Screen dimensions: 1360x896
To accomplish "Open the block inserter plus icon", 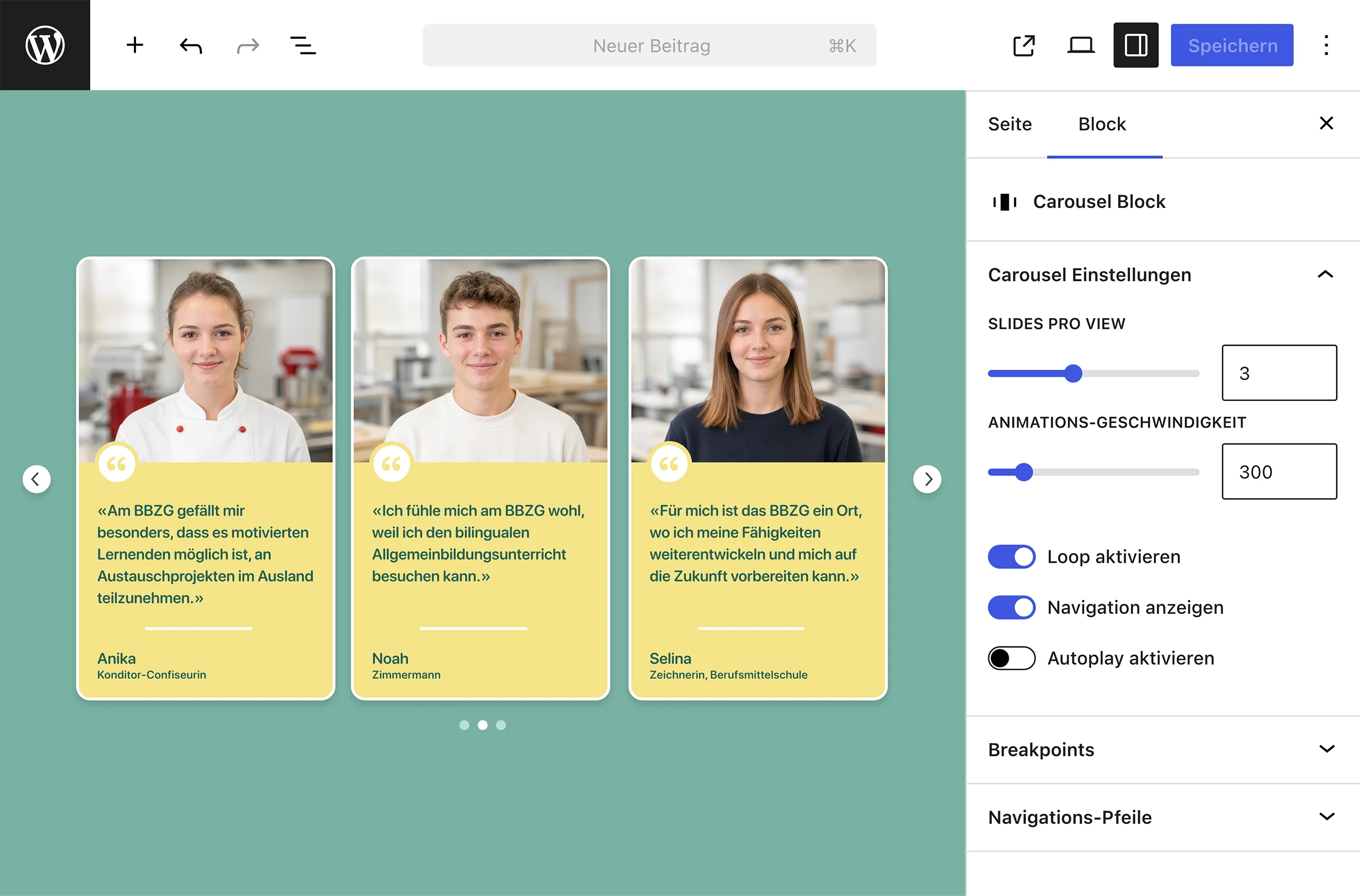I will [x=135, y=45].
